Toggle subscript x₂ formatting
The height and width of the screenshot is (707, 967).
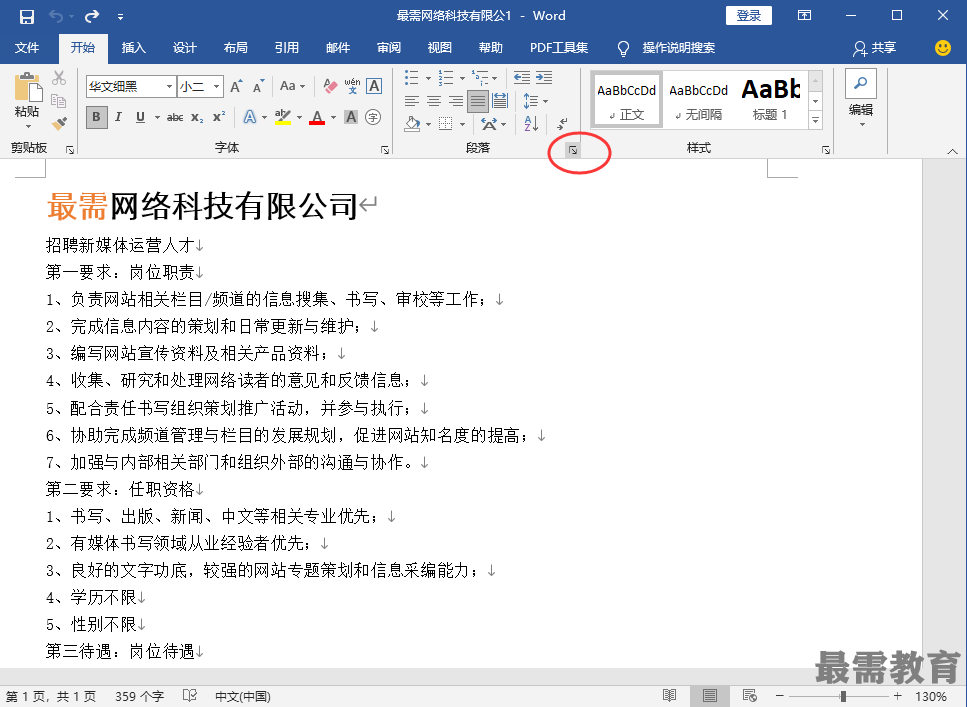pos(197,117)
